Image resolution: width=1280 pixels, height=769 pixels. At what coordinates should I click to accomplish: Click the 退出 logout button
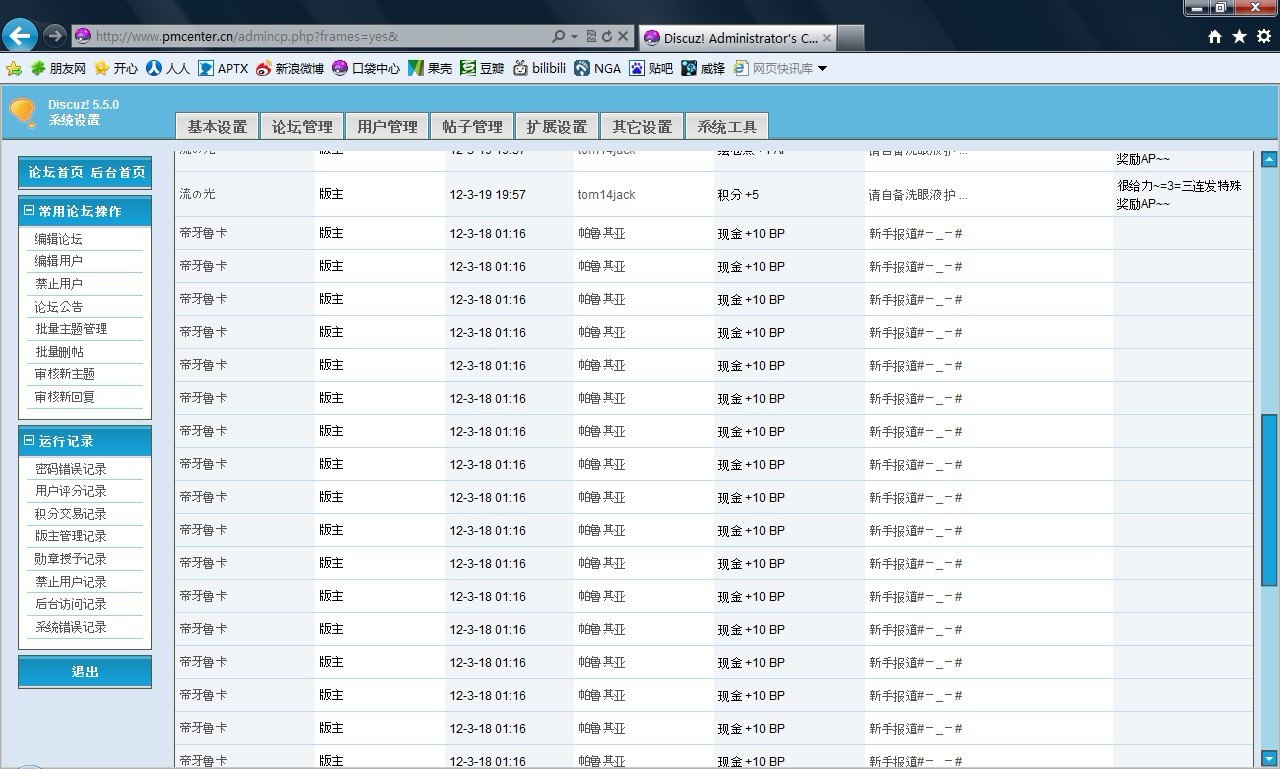point(85,672)
